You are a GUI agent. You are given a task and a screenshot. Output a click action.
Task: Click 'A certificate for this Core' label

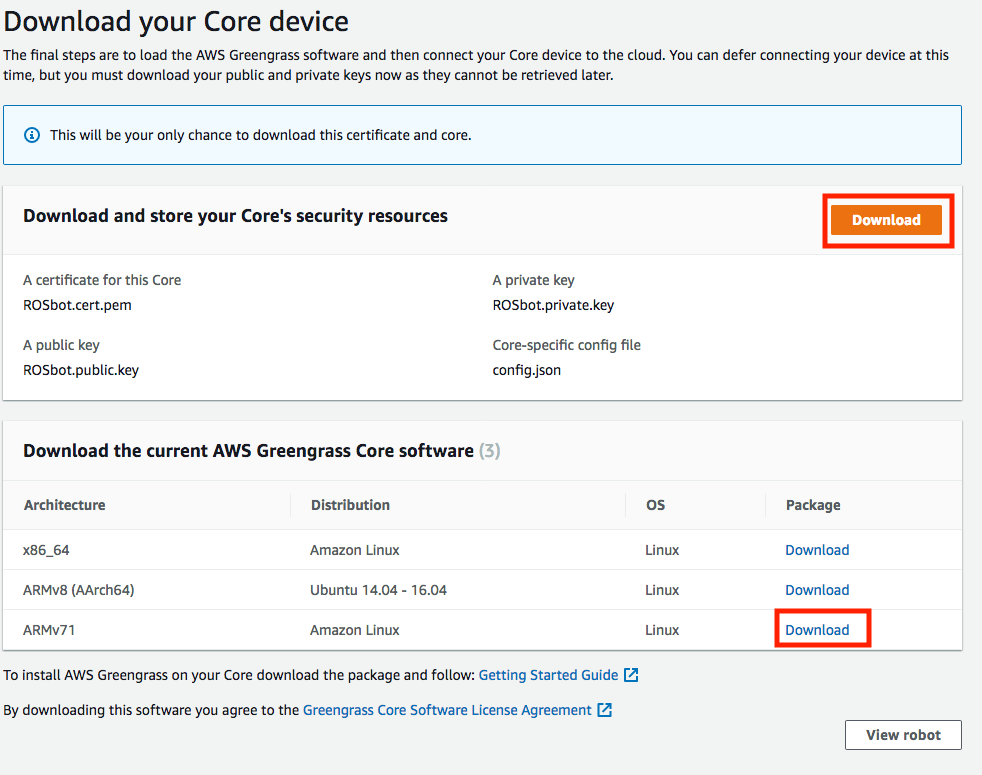tap(102, 280)
